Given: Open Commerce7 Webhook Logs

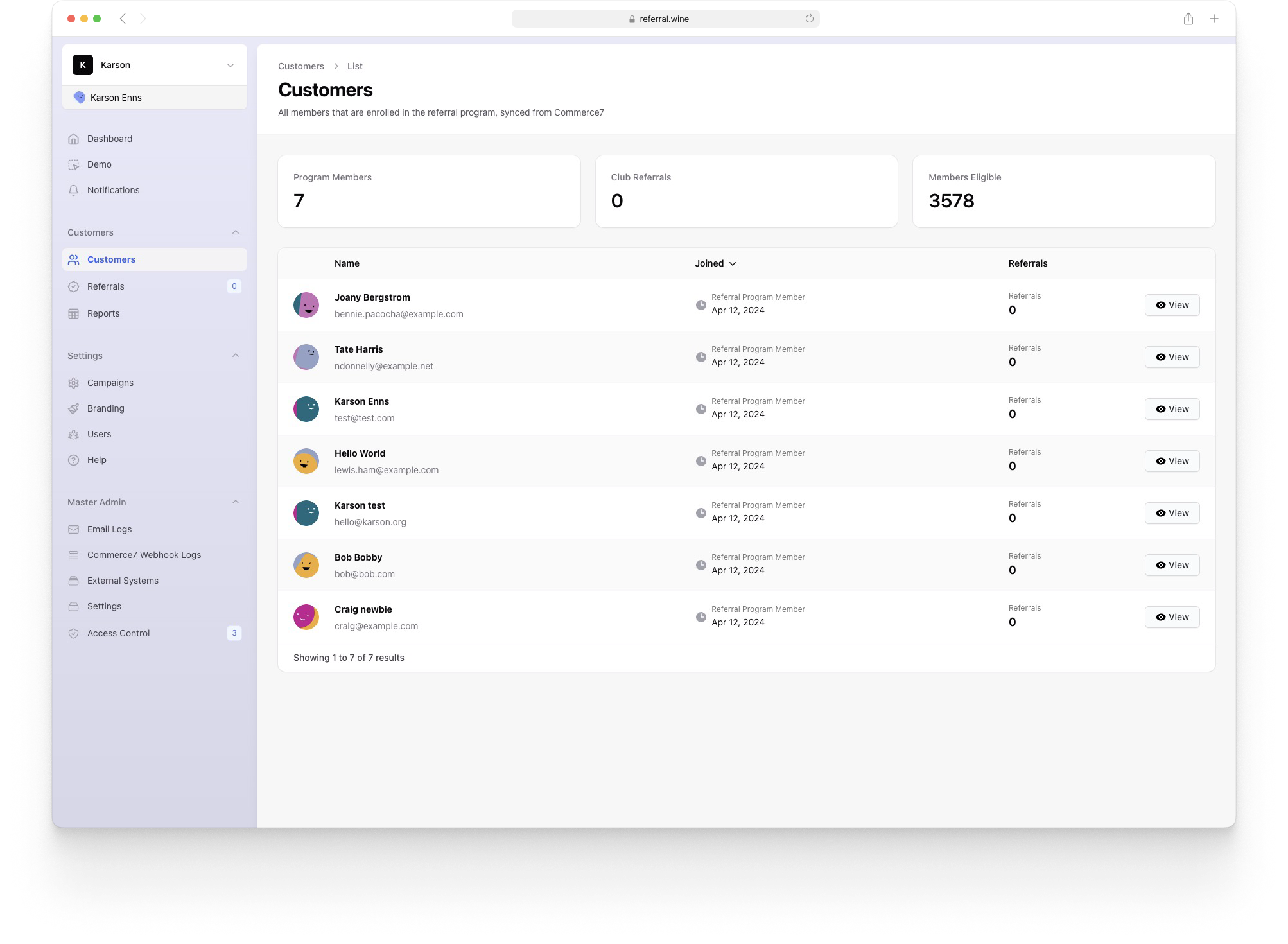Looking at the screenshot, I should coord(144,554).
